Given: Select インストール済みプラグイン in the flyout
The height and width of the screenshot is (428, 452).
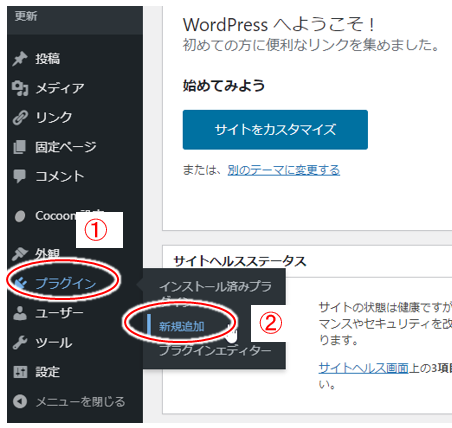Looking at the screenshot, I should 215,292.
